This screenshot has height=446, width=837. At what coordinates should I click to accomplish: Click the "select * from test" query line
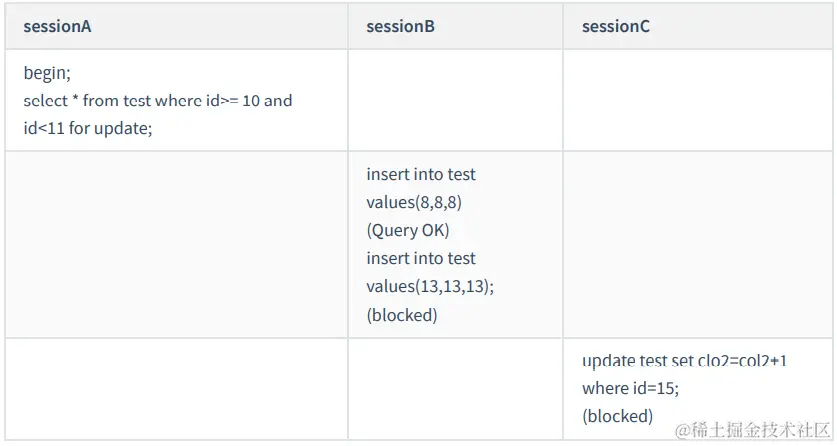coord(157,101)
